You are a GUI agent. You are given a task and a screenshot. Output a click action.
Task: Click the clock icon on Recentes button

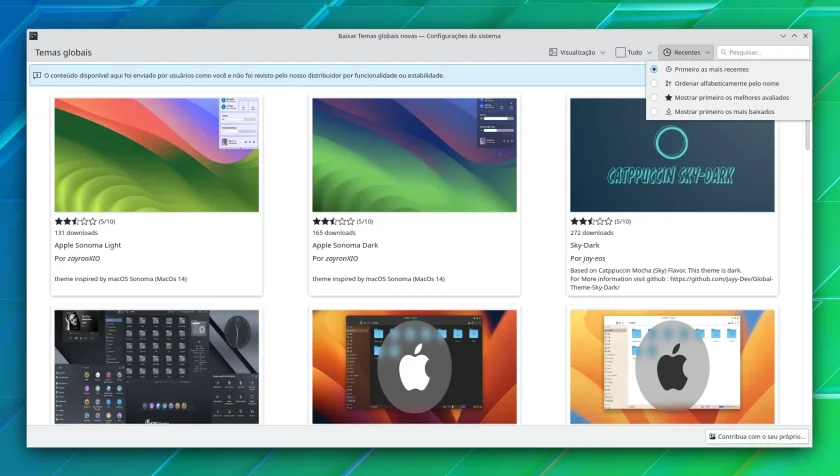(667, 52)
